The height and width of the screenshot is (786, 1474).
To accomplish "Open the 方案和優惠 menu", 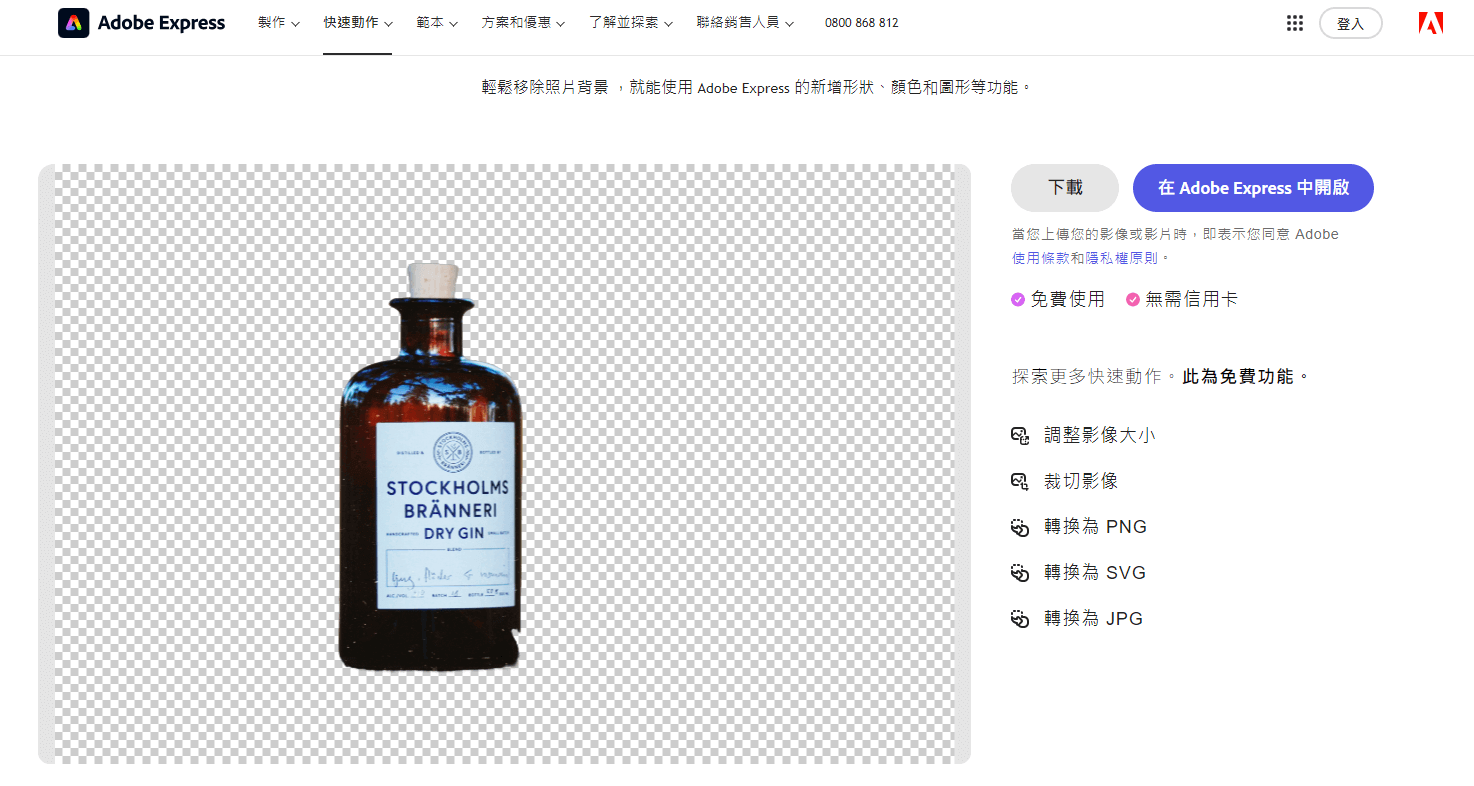I will (522, 23).
